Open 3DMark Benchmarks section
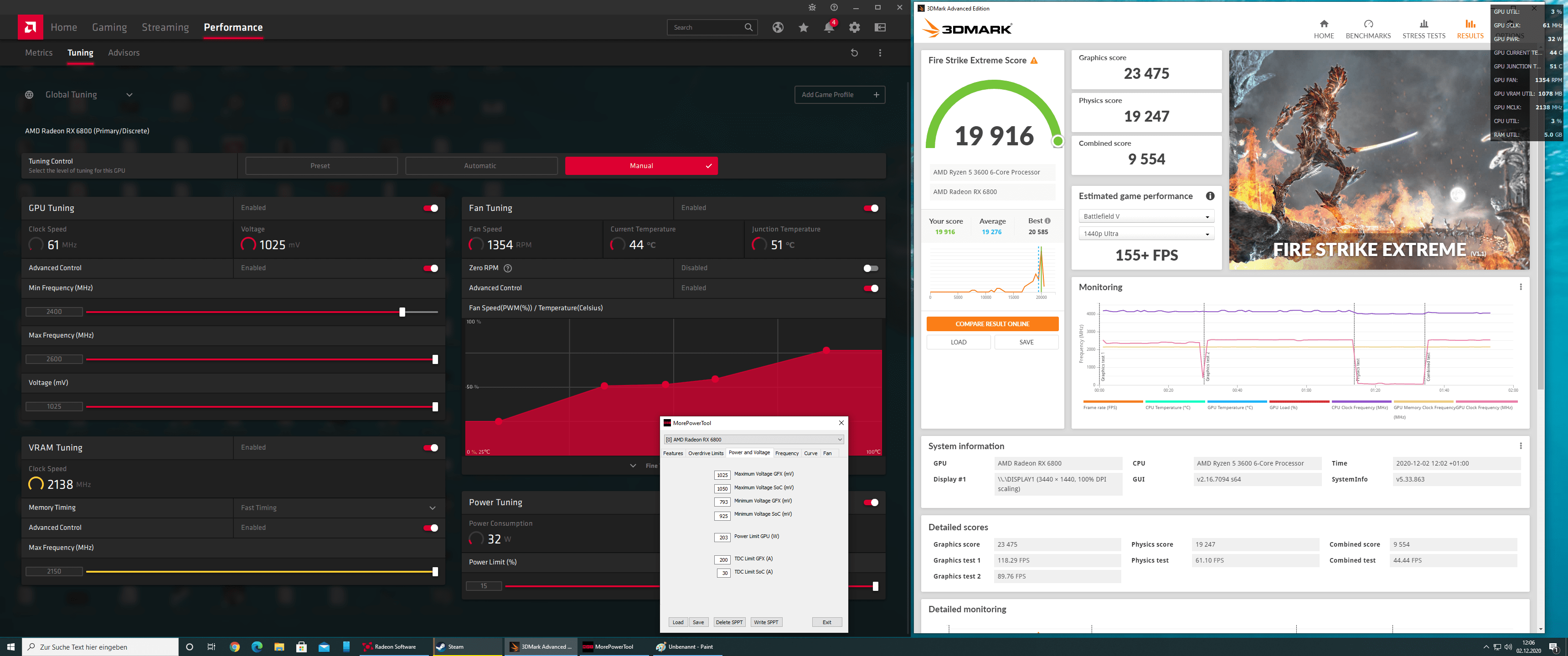This screenshot has height=656, width=1568. [x=1368, y=29]
